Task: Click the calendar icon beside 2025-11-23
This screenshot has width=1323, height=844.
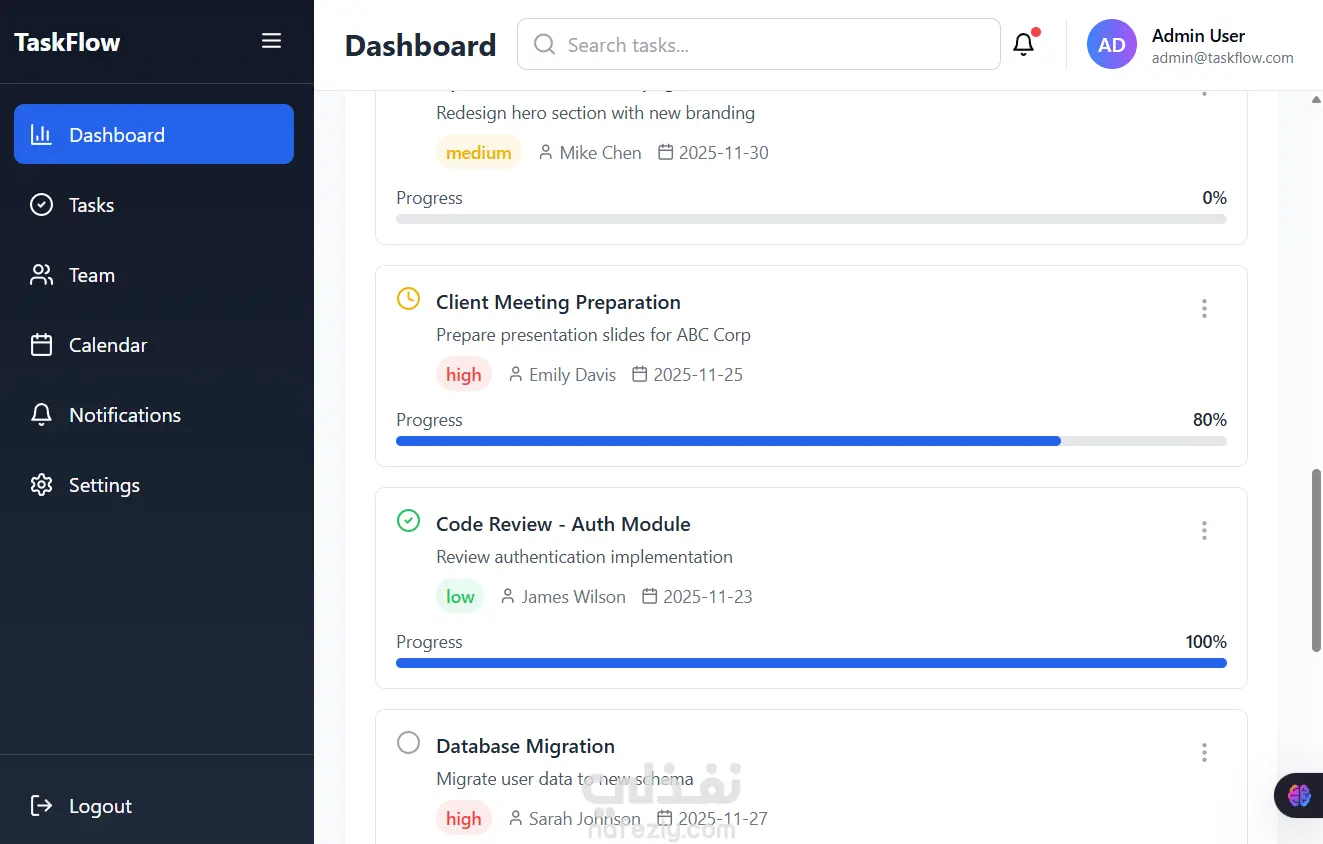Action: [650, 597]
